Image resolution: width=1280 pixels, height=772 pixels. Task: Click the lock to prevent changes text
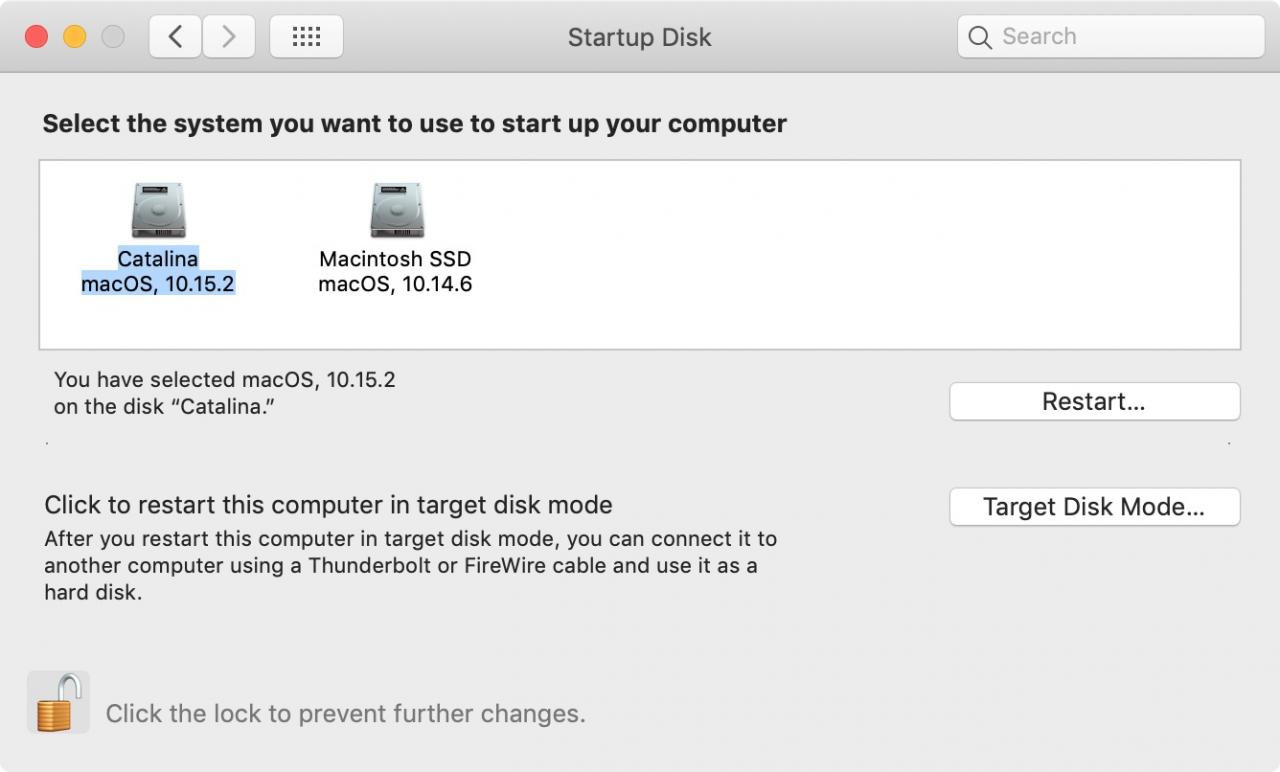click(x=345, y=714)
